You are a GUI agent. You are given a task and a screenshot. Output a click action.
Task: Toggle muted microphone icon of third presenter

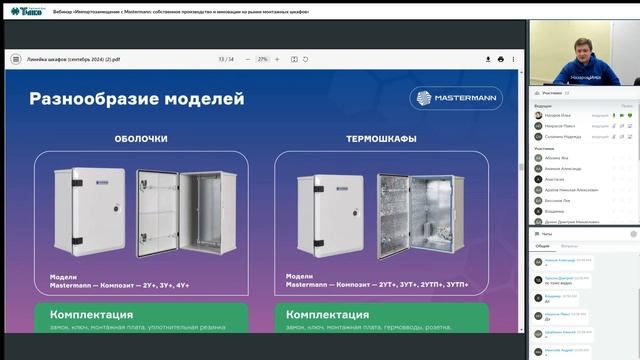click(x=614, y=137)
